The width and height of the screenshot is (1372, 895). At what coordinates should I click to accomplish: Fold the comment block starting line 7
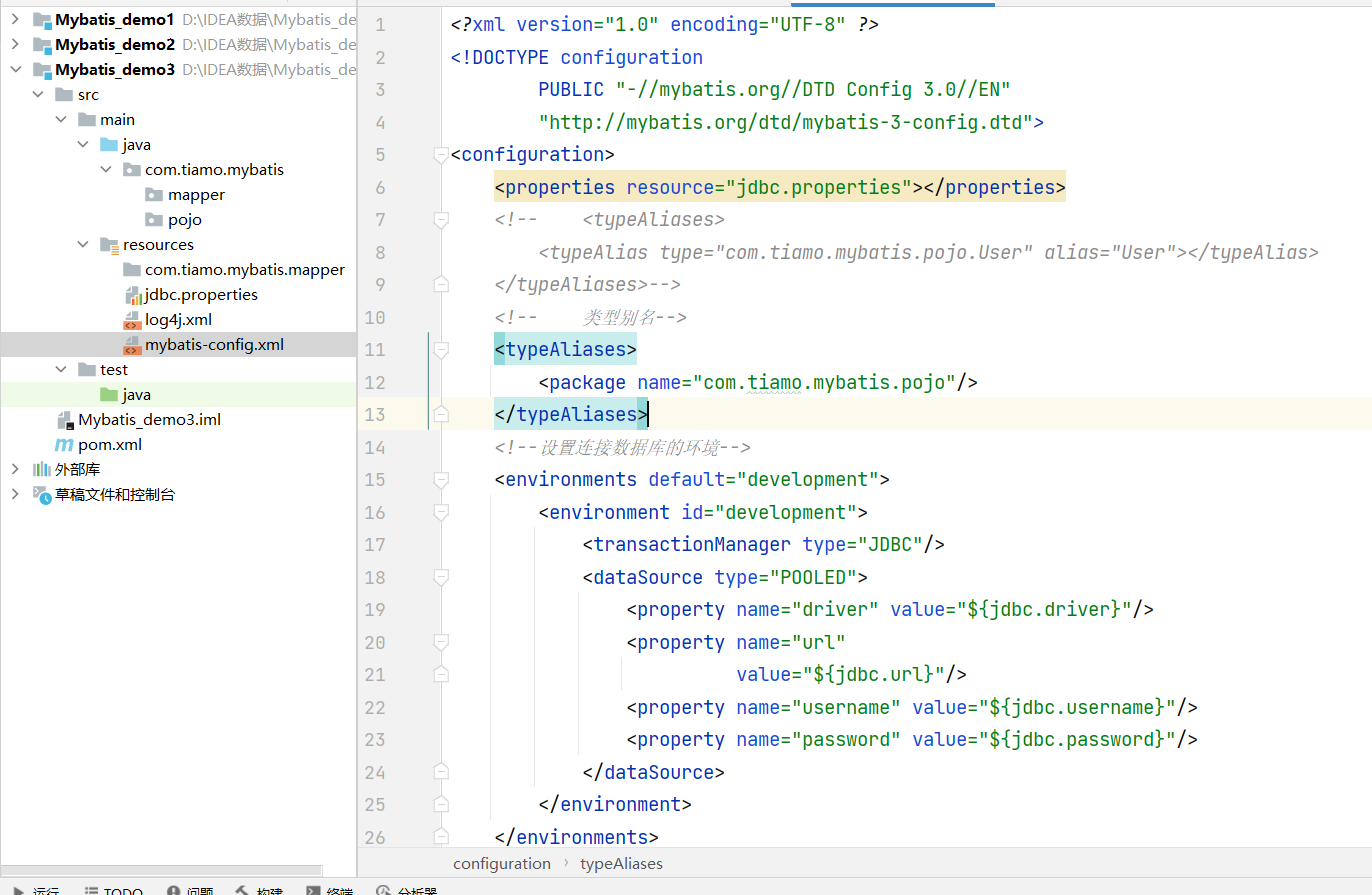click(440, 219)
